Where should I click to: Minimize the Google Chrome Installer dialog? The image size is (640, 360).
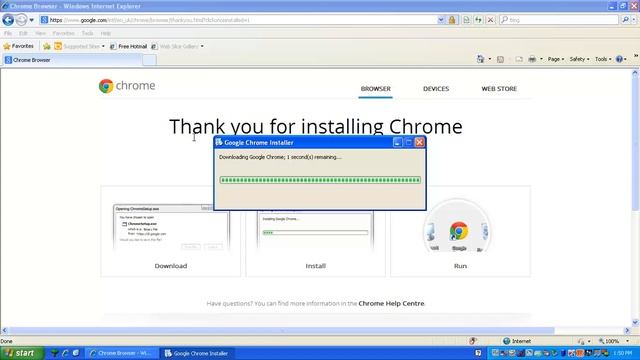click(397, 142)
